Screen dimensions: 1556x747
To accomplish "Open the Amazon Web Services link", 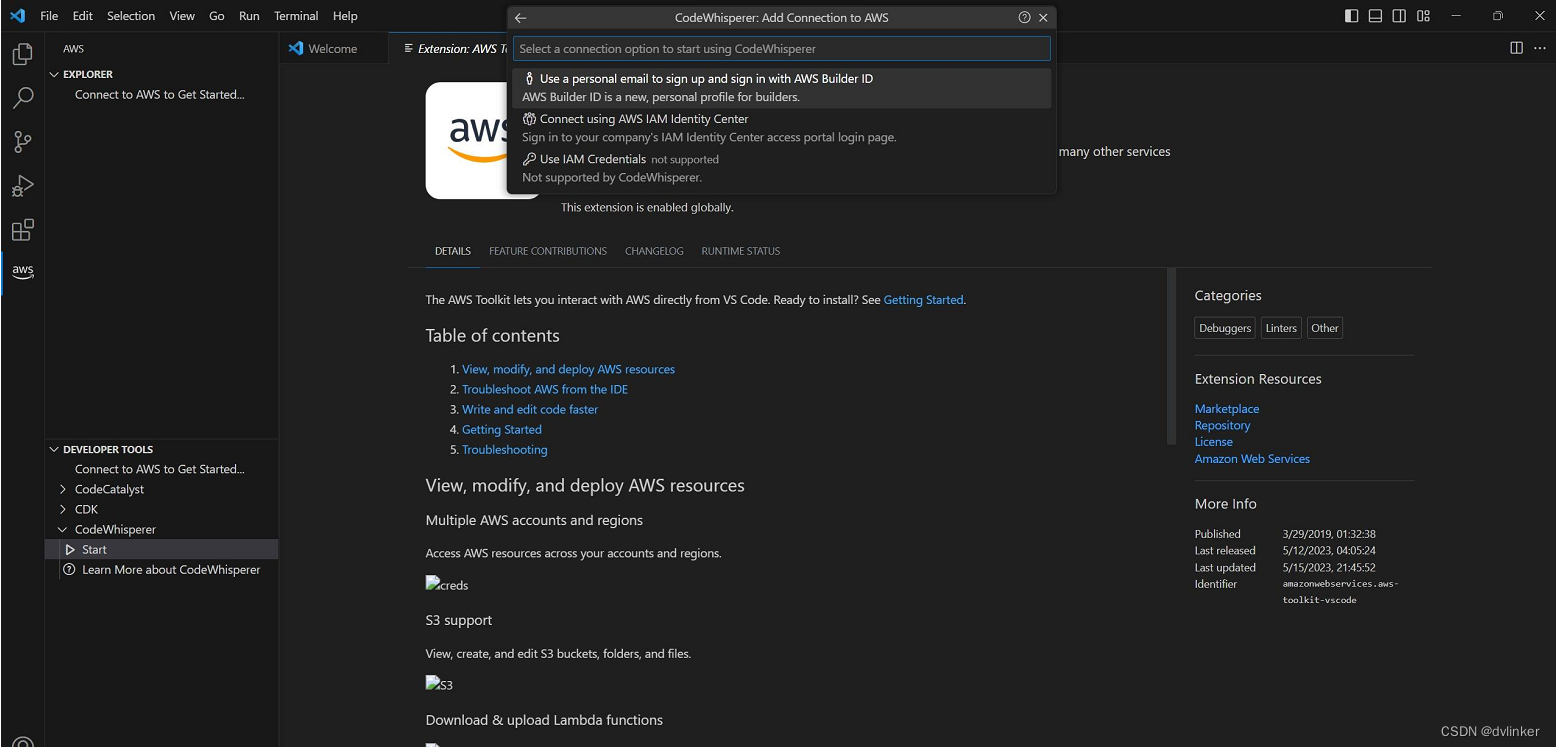I will [x=1252, y=459].
